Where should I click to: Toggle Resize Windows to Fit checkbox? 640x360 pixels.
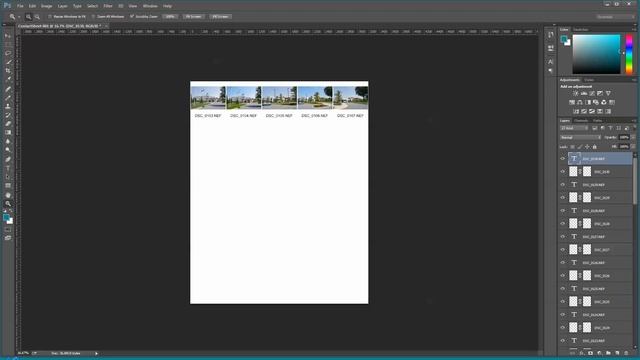pyautogui.click(x=50, y=17)
